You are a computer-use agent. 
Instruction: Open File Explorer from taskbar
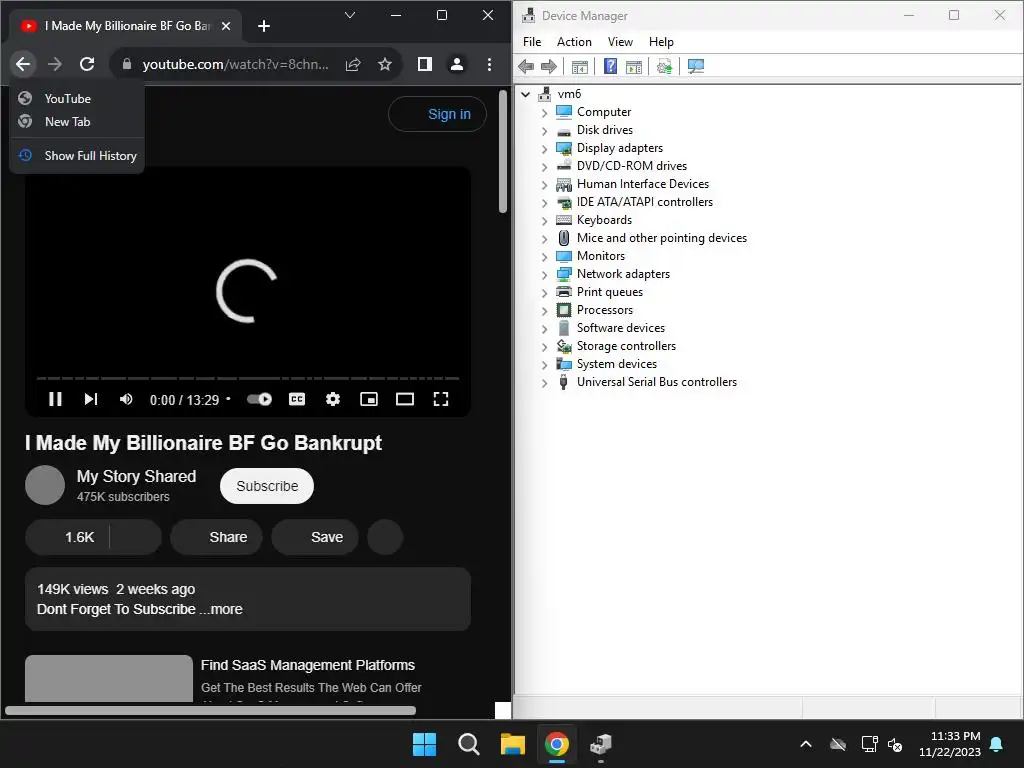point(513,744)
